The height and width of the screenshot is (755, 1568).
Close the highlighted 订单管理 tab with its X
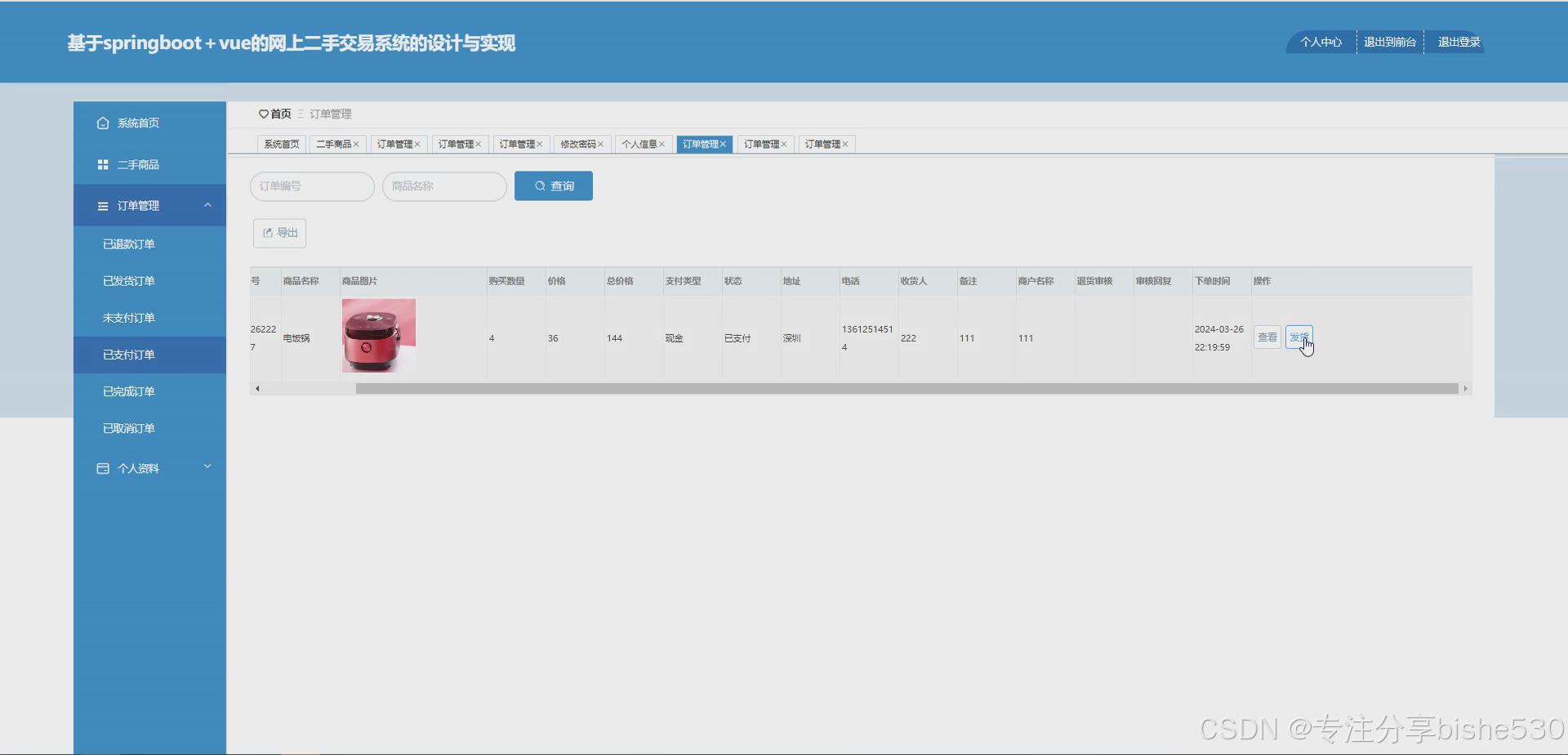(x=723, y=145)
